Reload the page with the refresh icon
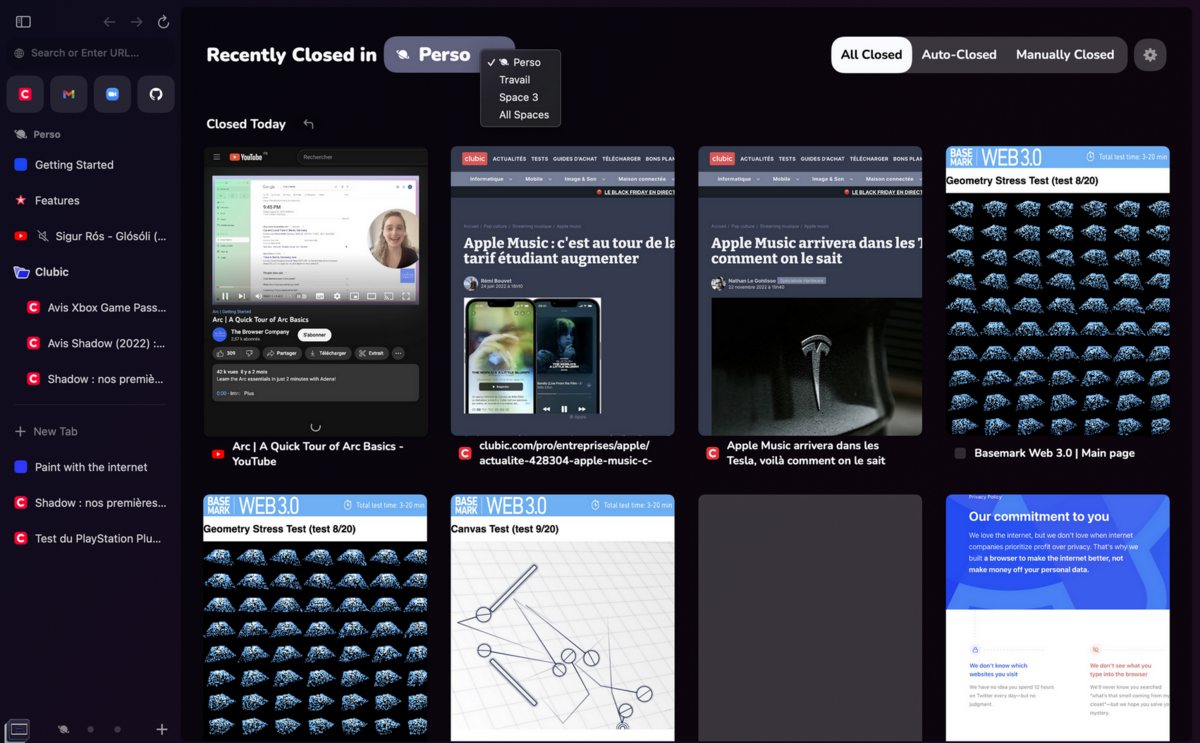 click(x=163, y=22)
